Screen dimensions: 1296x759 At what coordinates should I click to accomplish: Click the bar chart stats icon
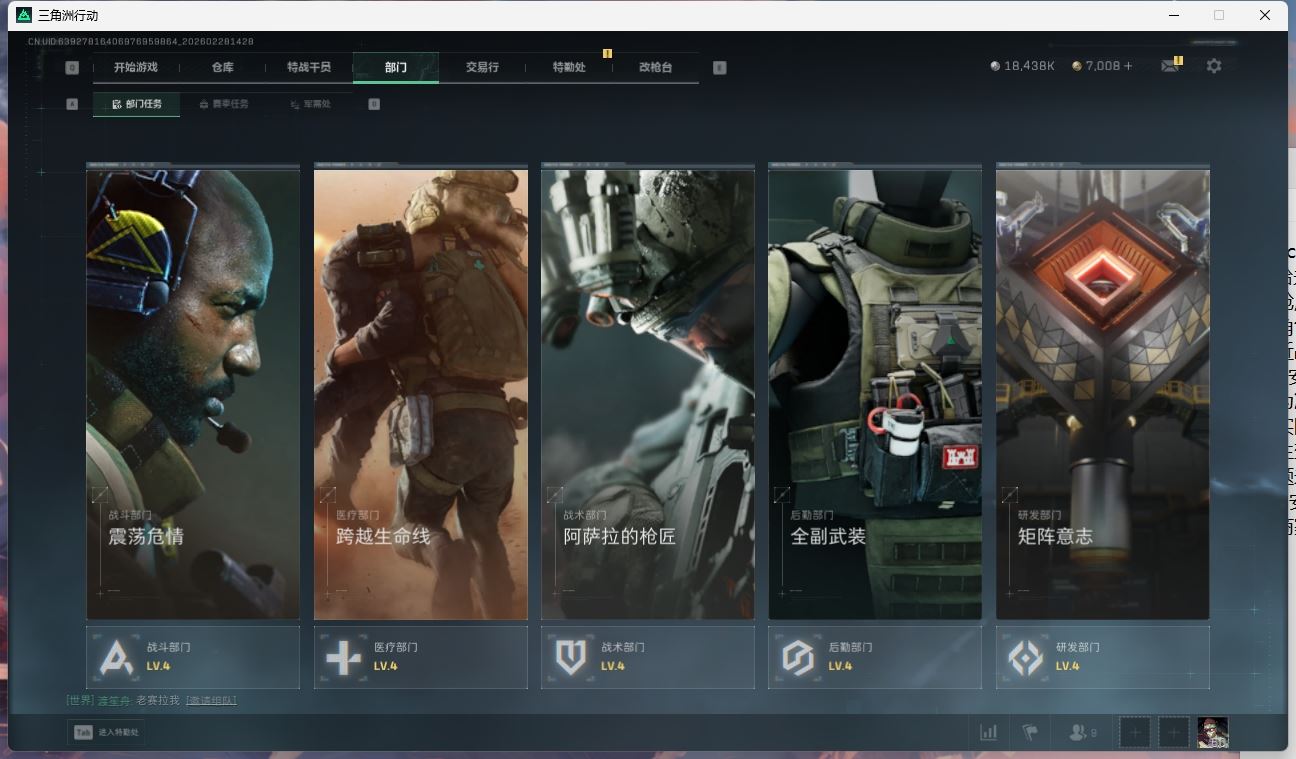pyautogui.click(x=988, y=732)
